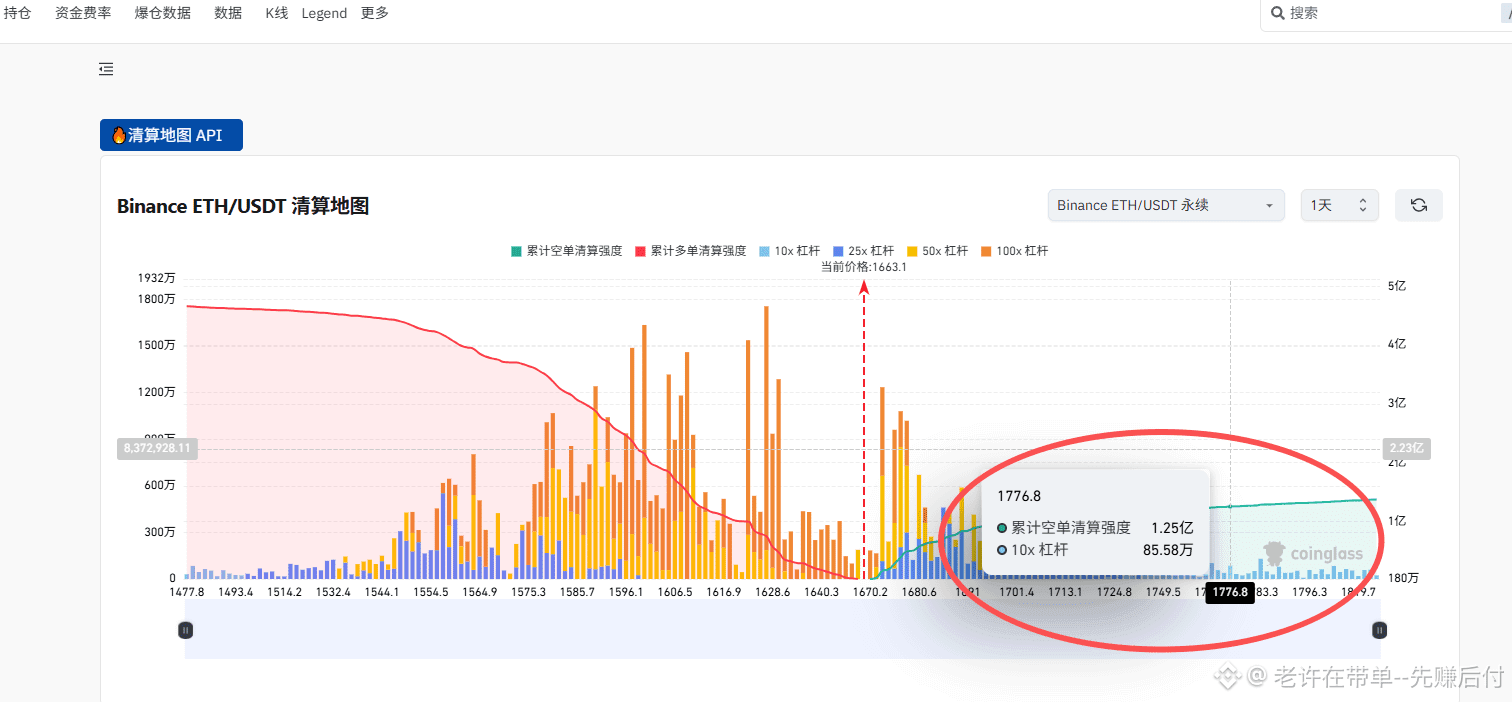Click the 1776.8 x-axis highlight label
This screenshot has height=702, width=1512.
click(x=1230, y=592)
